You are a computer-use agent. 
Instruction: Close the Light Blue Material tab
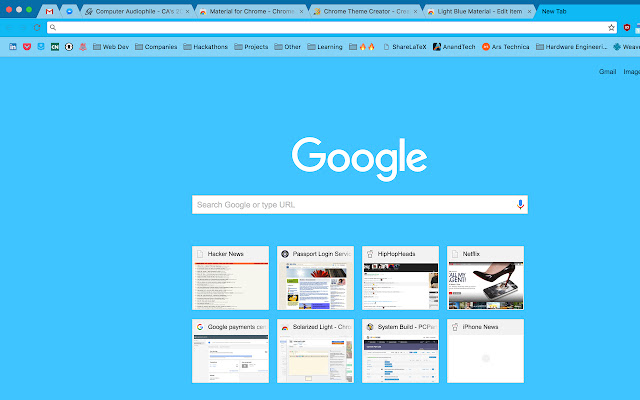[x=529, y=12]
